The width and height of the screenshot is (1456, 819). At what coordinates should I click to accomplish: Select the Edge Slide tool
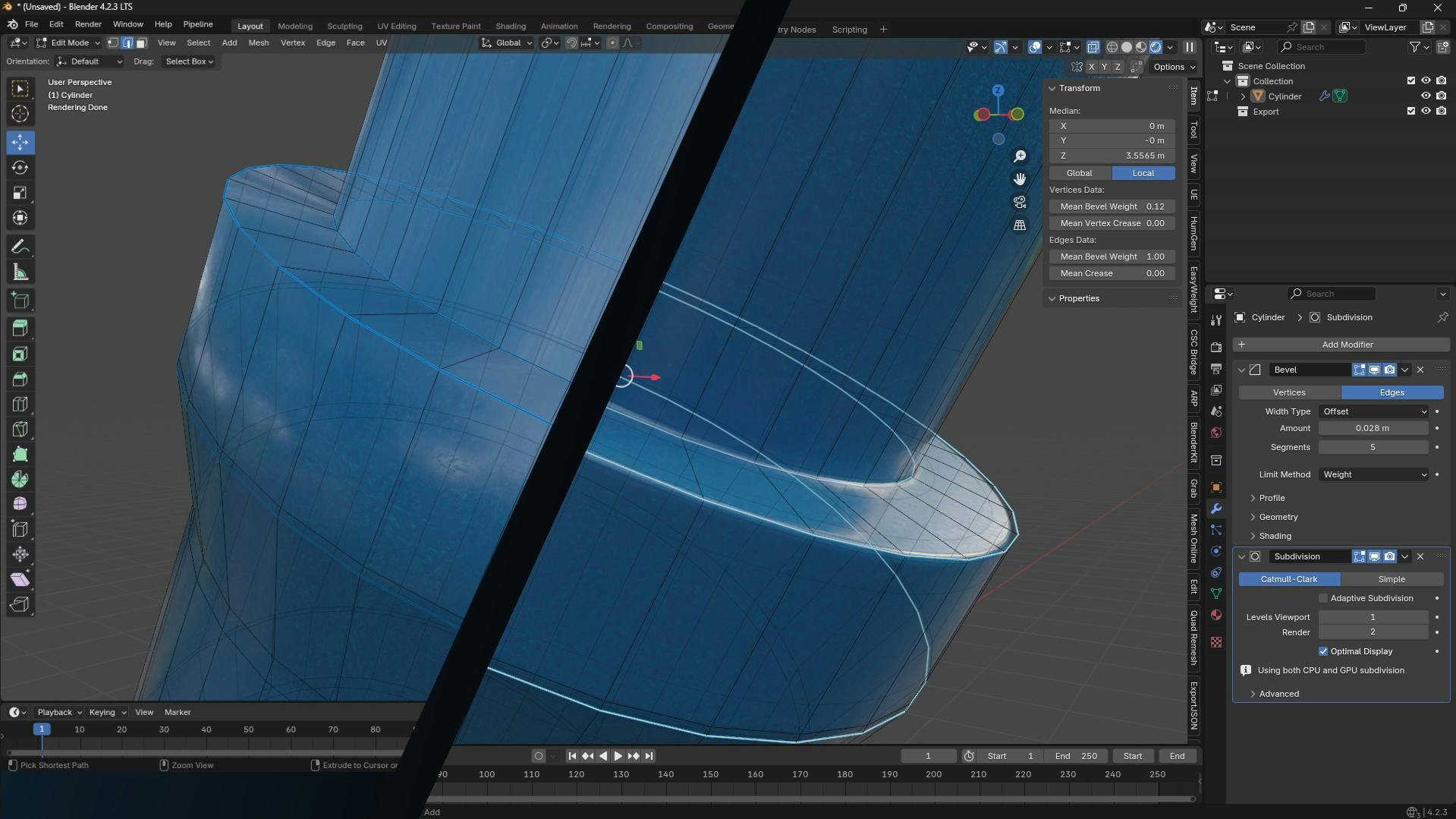pyautogui.click(x=20, y=529)
